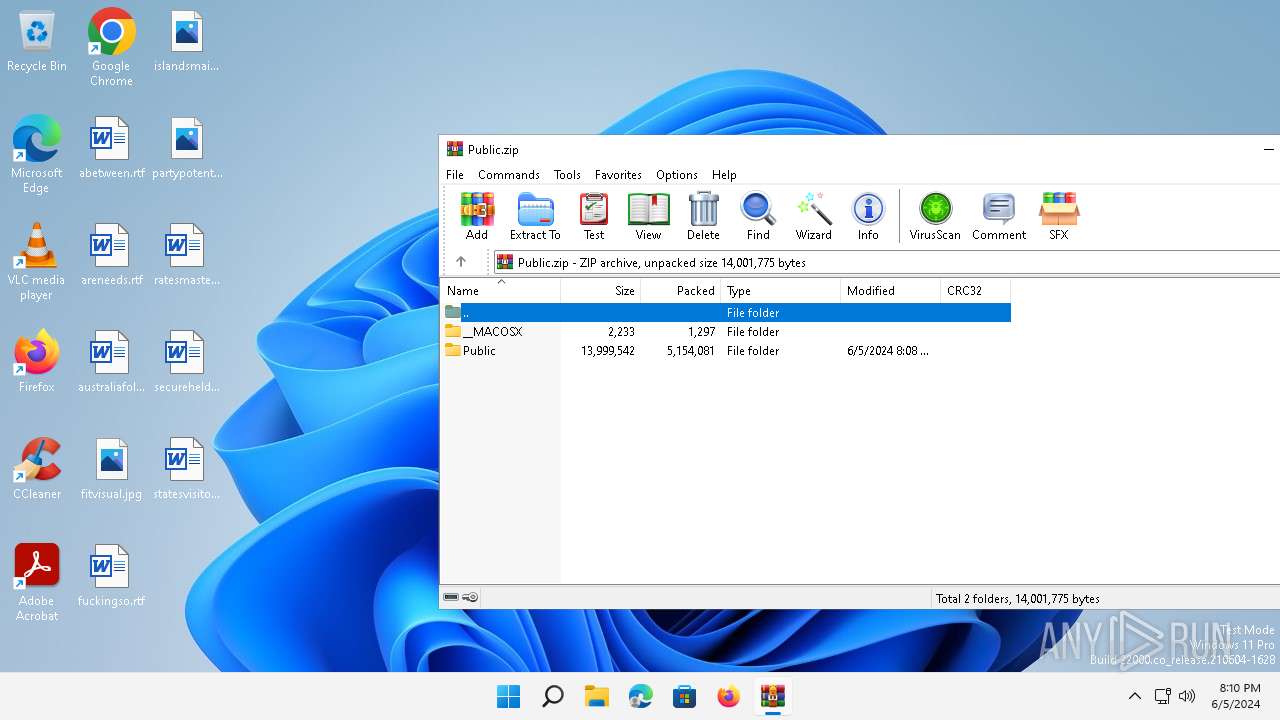
Task: Select secureheld... desktop document
Action: pos(186,363)
